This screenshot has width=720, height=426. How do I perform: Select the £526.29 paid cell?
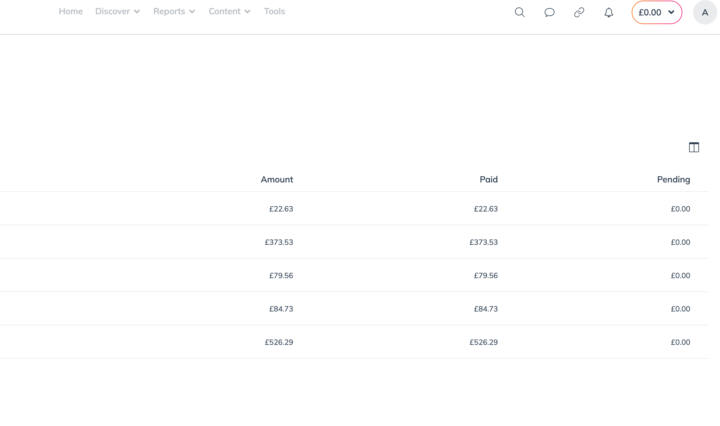(x=483, y=342)
